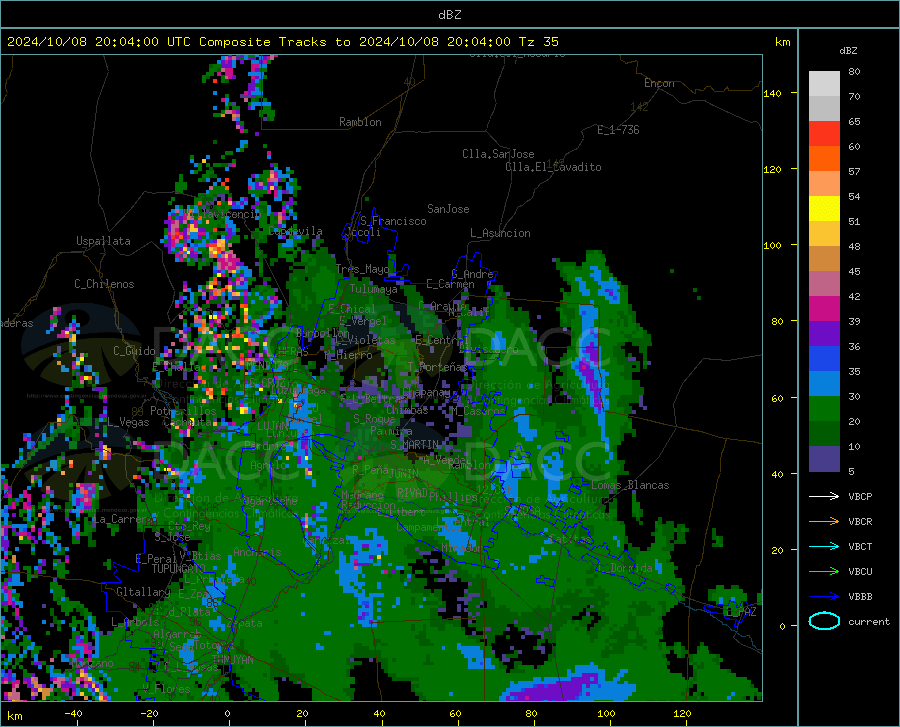Select the tan 45-48 dBZ swatch

(824, 259)
